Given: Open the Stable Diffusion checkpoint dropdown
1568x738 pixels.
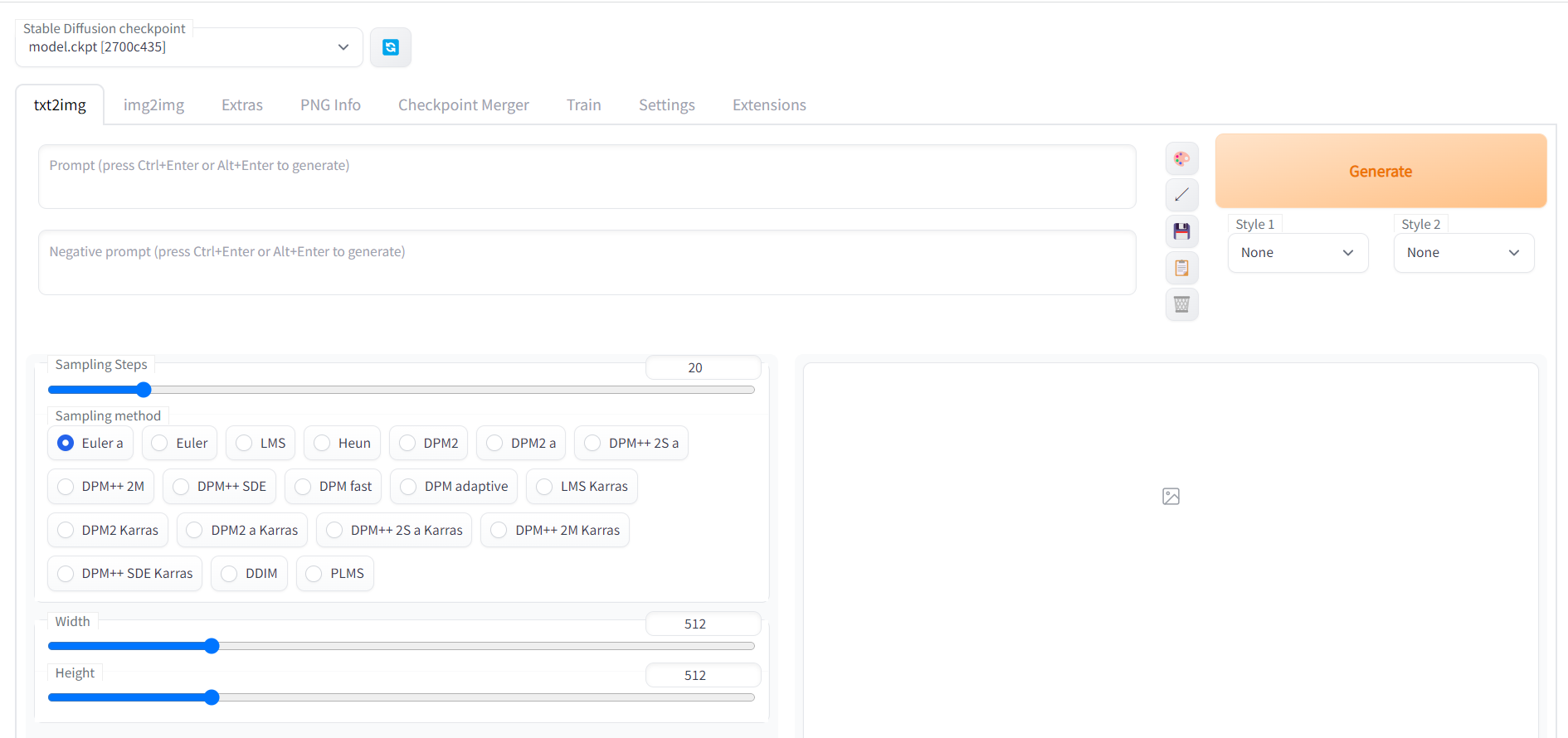Looking at the screenshot, I should pyautogui.click(x=189, y=47).
